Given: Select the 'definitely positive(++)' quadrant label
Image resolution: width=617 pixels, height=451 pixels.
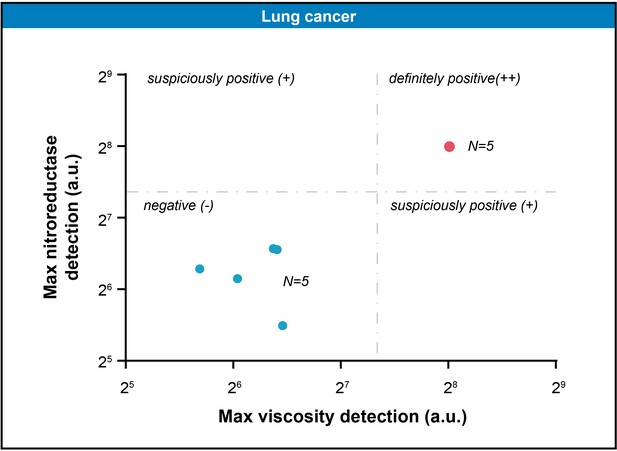Looking at the screenshot, I should pyautogui.click(x=455, y=79).
